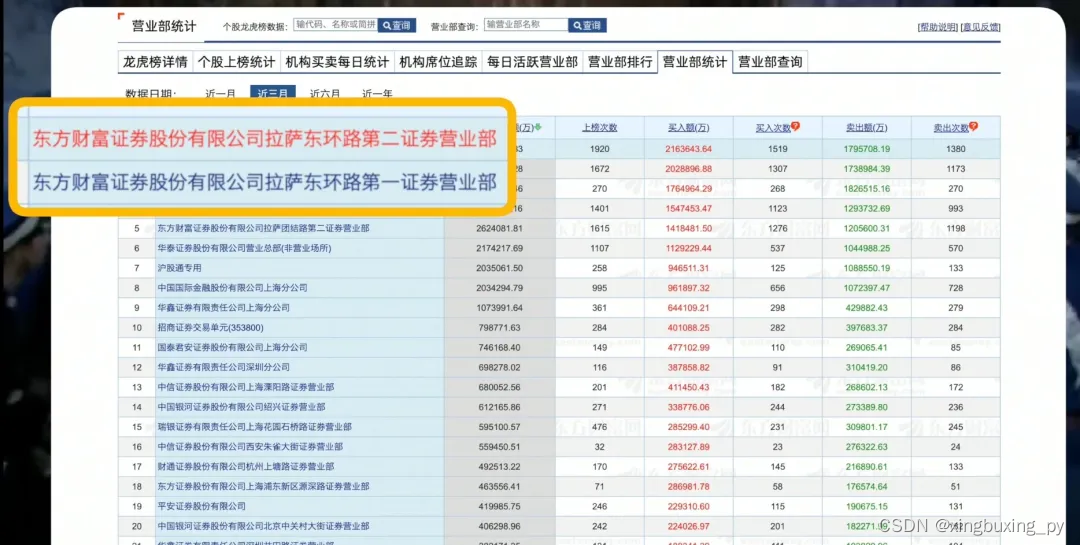Open 平安证券股份有限公司 row link
Screen dimensions: 1080x545
point(201,506)
